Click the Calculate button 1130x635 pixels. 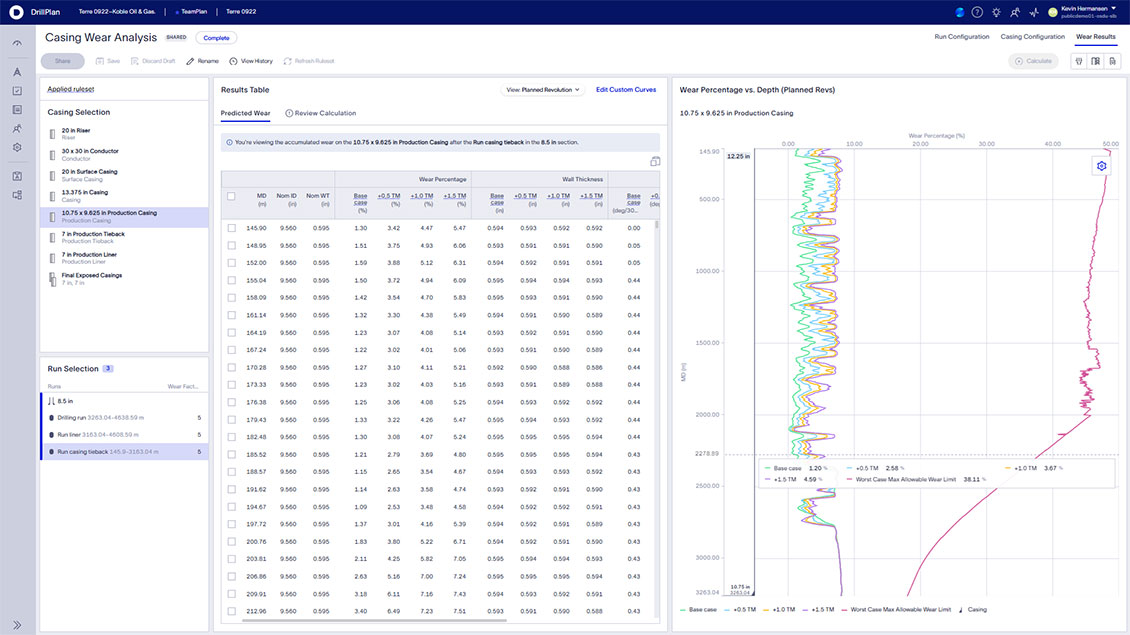1033,61
